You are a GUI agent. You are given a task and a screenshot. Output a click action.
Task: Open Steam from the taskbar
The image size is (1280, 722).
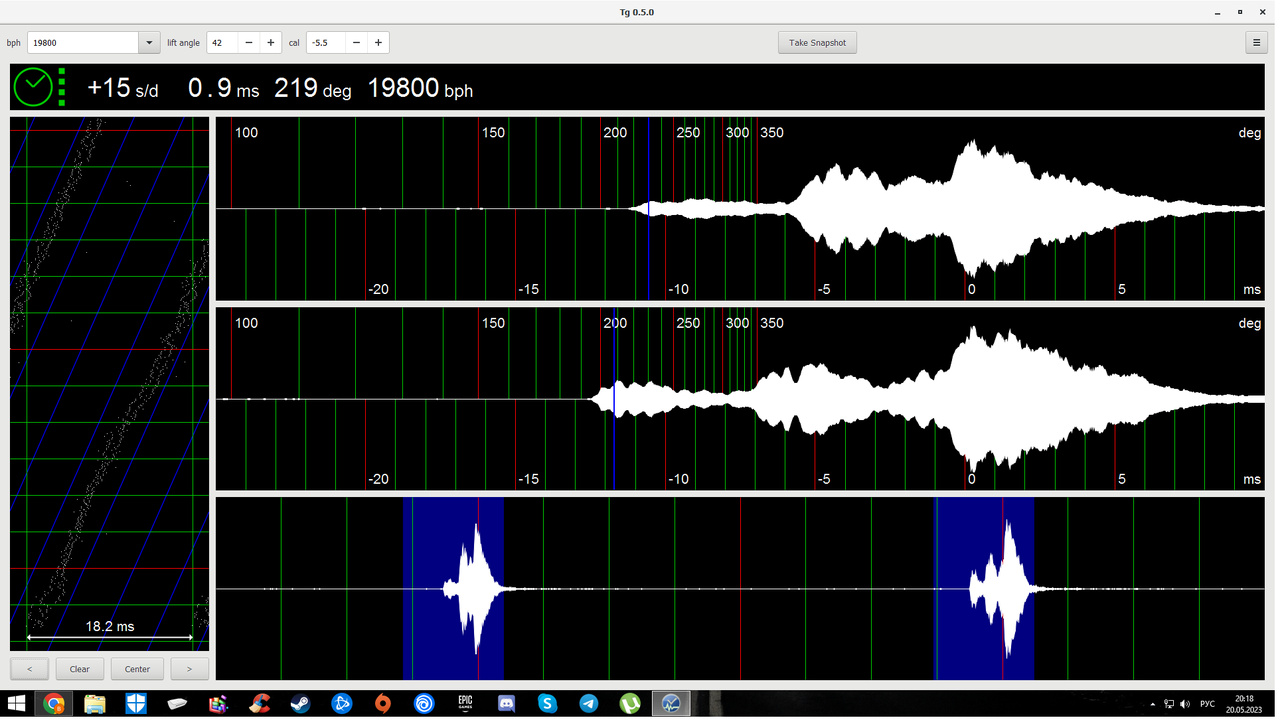coord(300,705)
